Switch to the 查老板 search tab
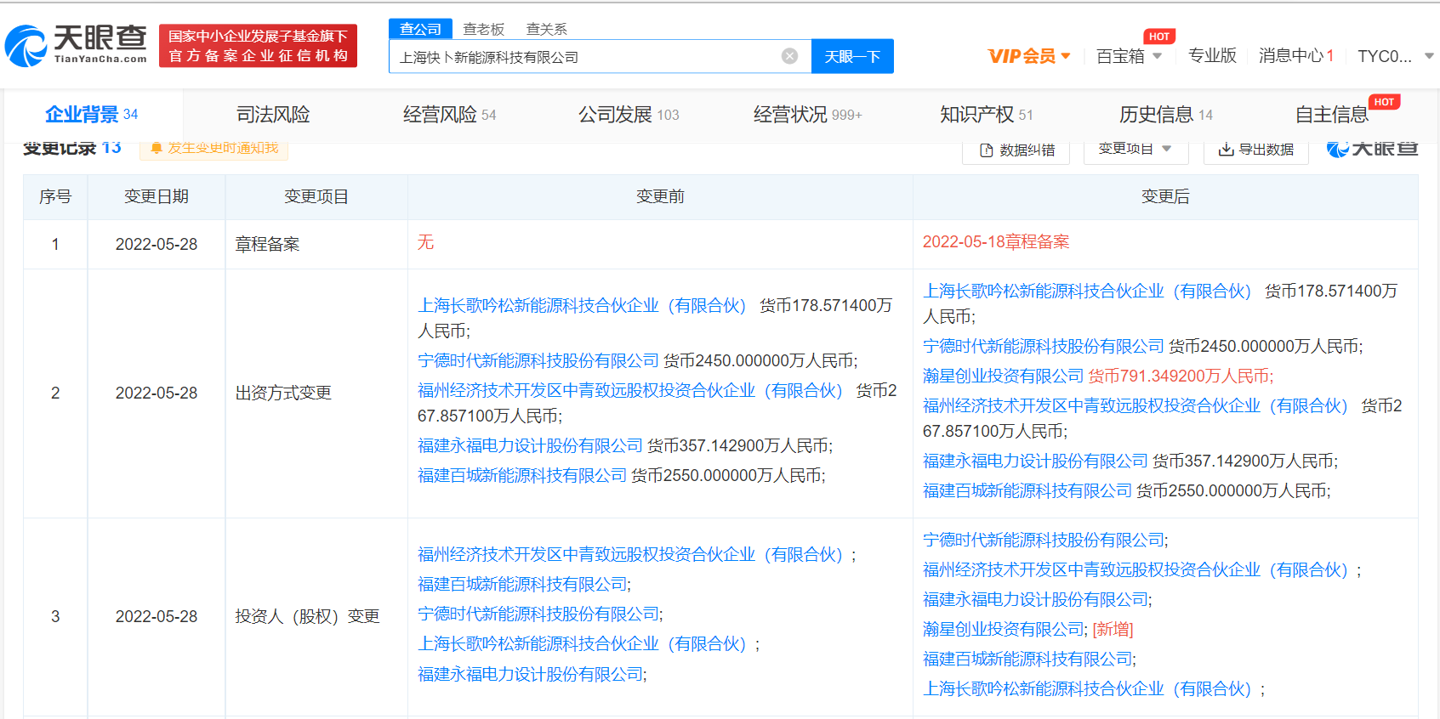The height and width of the screenshot is (719, 1440). pyautogui.click(x=483, y=29)
